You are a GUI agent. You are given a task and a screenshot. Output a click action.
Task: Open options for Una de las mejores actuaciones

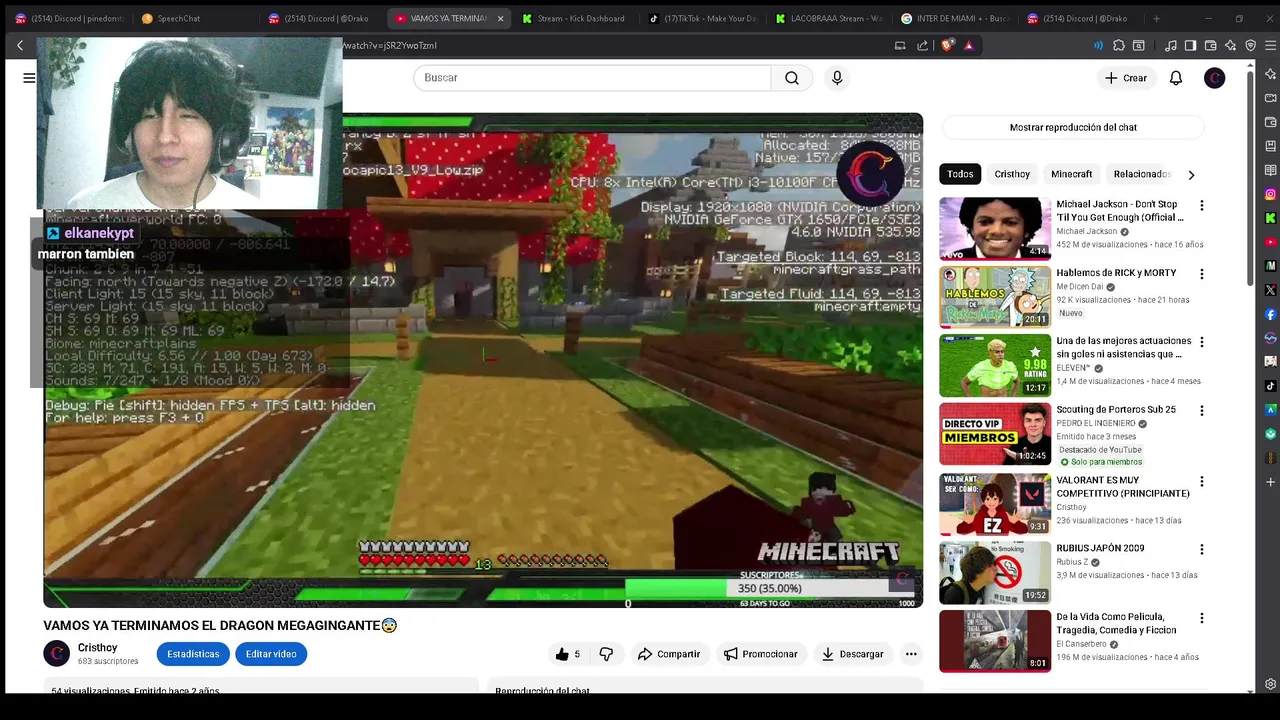(x=1202, y=342)
